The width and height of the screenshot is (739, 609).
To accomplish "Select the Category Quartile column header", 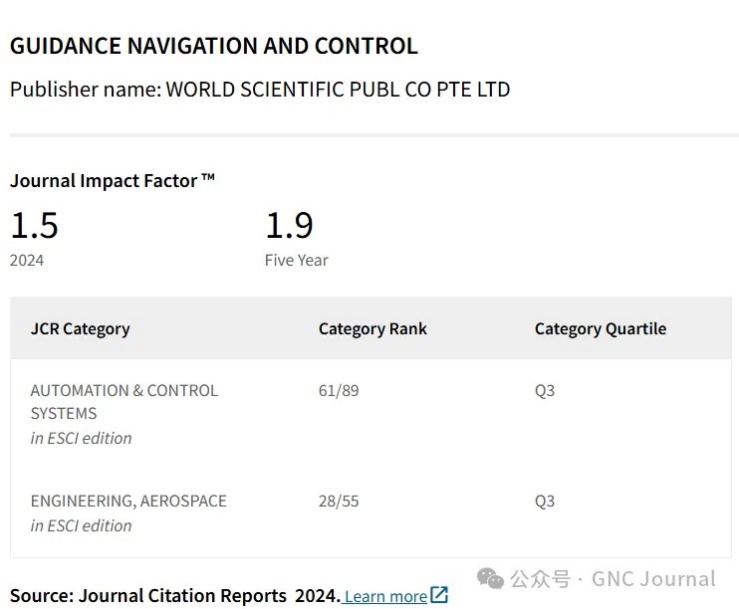I will (600, 328).
